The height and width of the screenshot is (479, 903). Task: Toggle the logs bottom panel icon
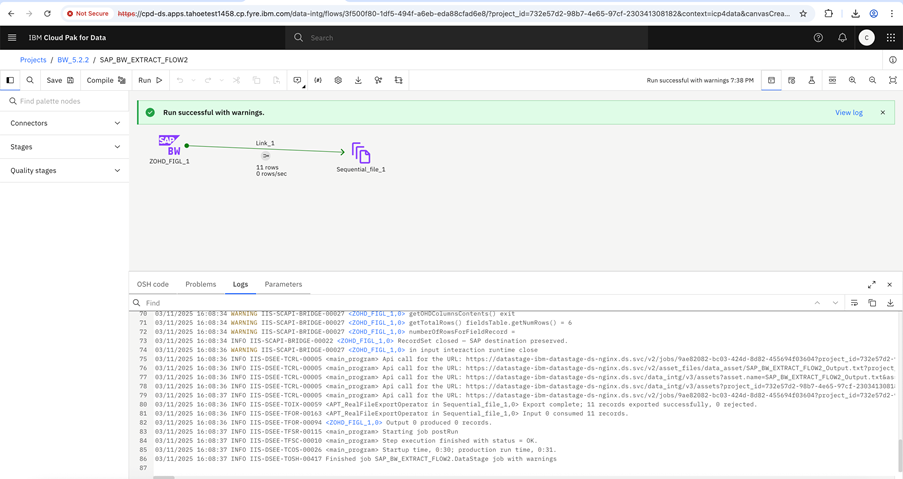click(771, 80)
